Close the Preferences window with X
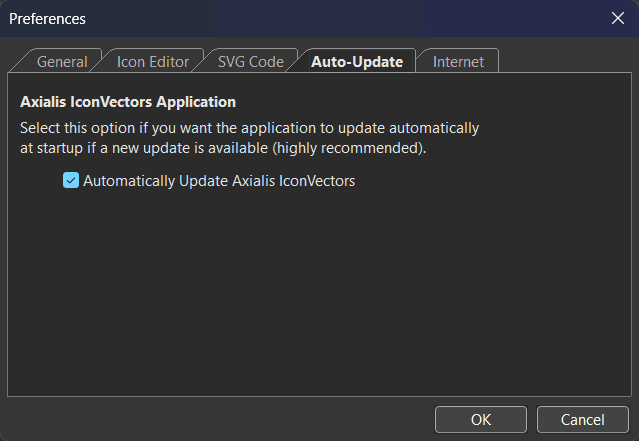The width and height of the screenshot is (639, 441). (618, 18)
